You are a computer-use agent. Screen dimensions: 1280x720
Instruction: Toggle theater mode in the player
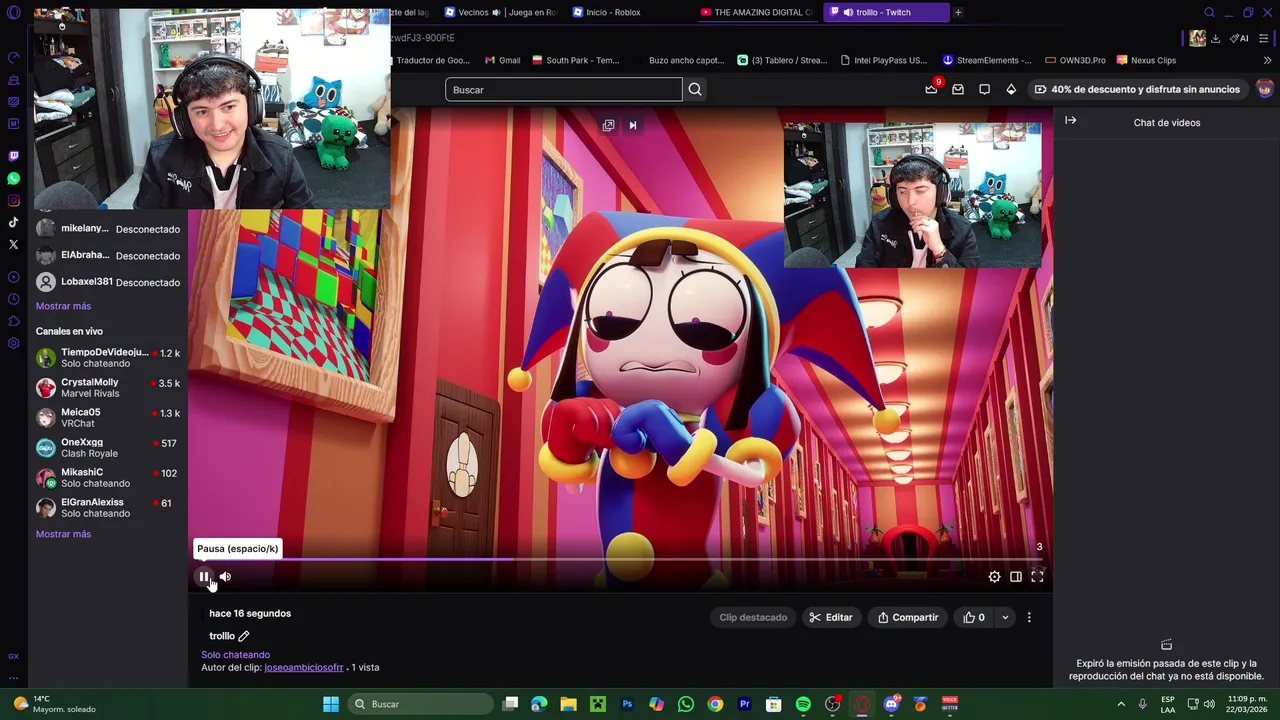1016,576
